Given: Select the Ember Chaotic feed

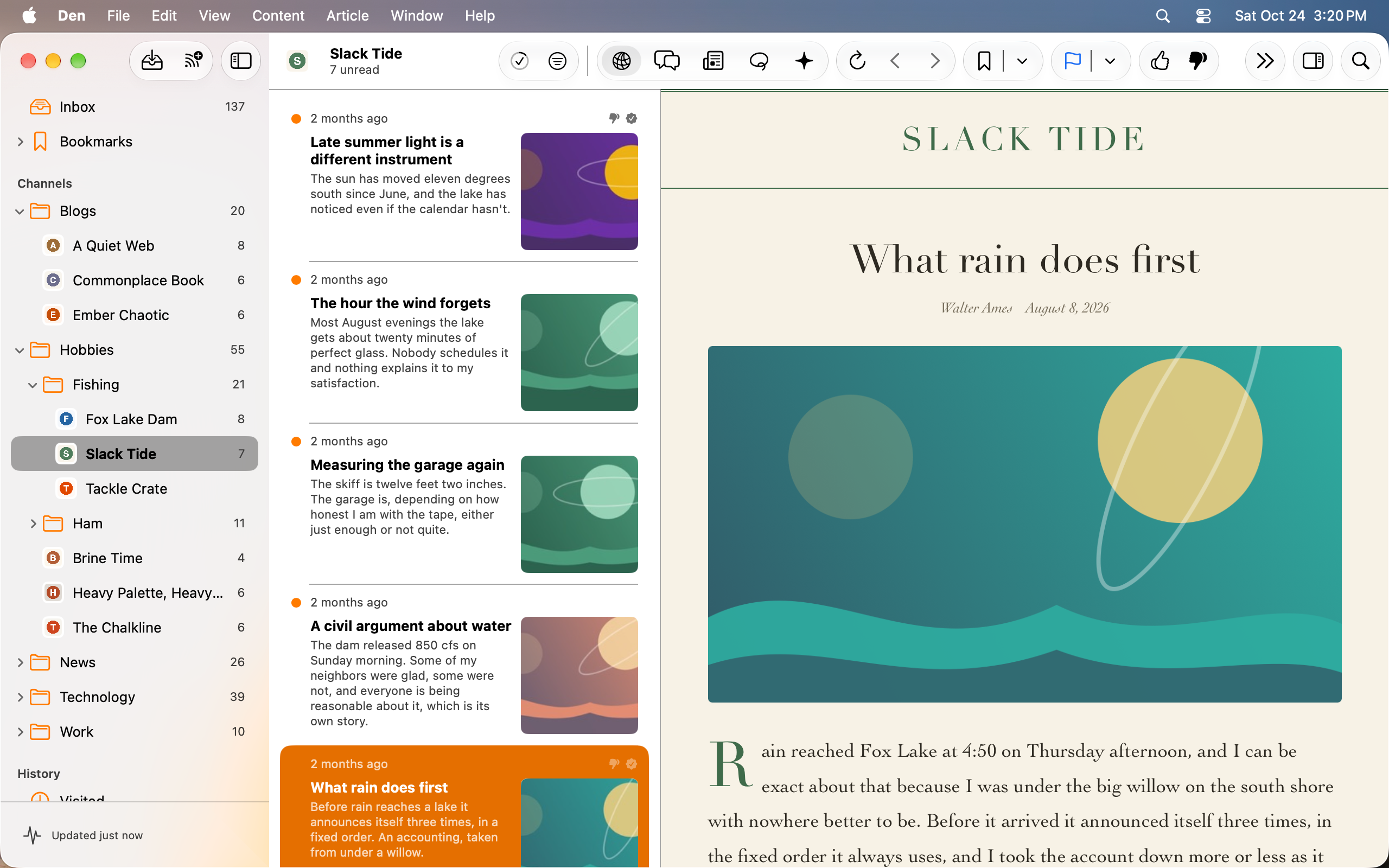Looking at the screenshot, I should 135,315.
